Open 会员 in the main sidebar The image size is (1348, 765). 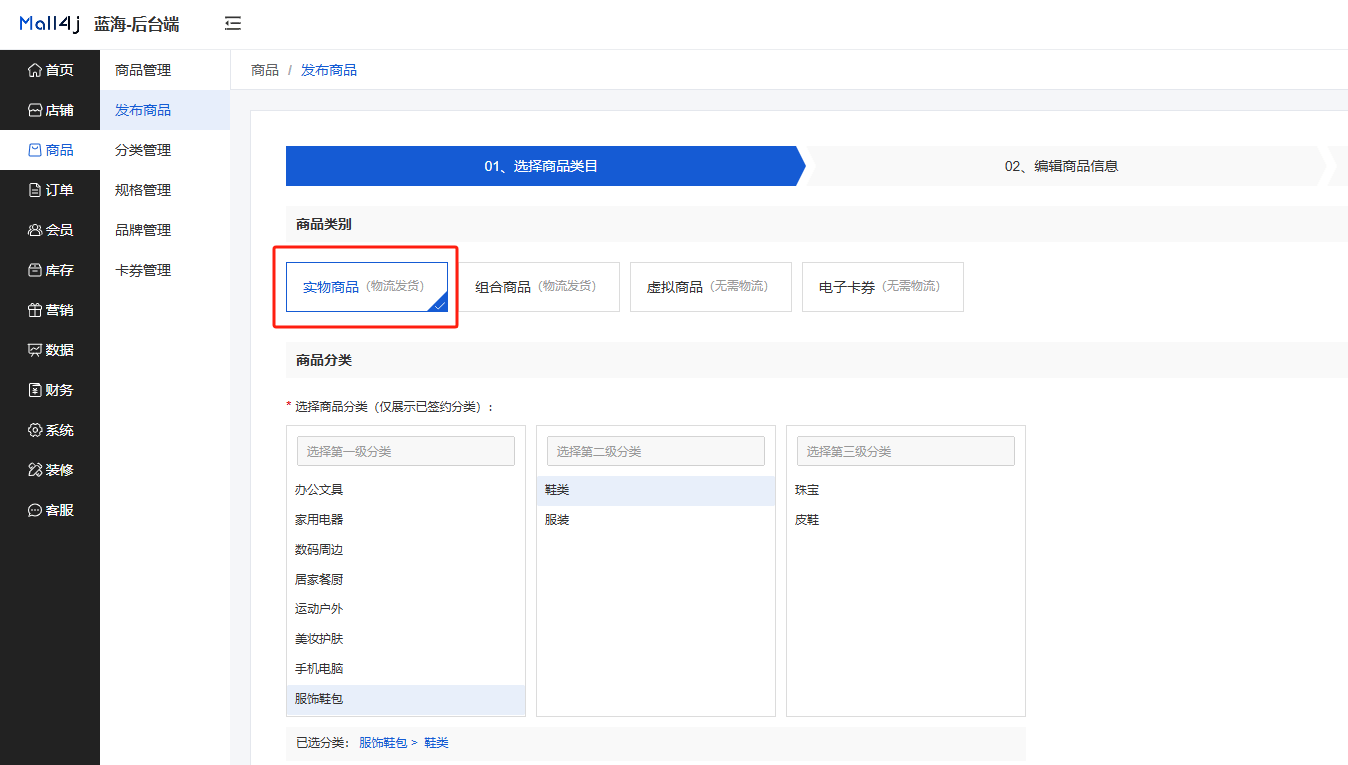point(50,230)
